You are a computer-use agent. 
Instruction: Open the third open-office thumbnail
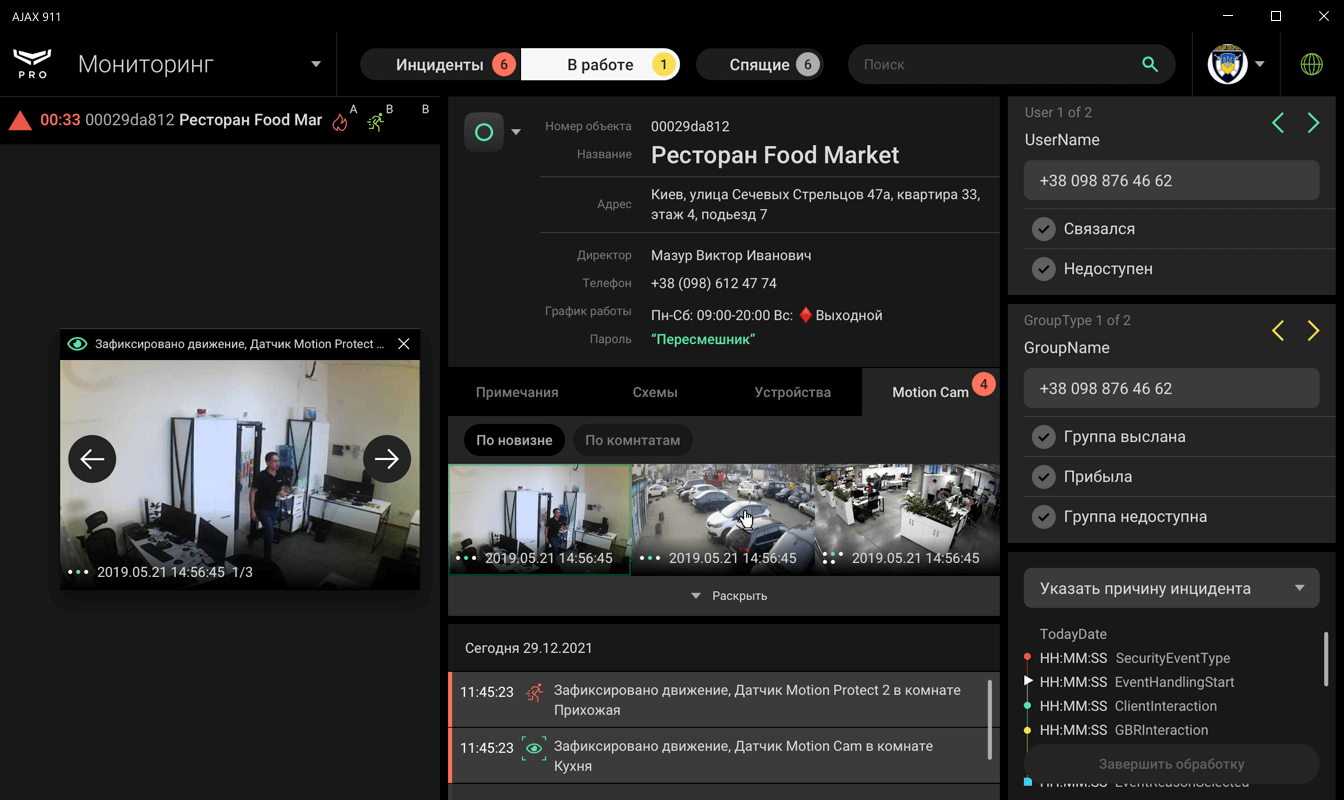[908, 519]
